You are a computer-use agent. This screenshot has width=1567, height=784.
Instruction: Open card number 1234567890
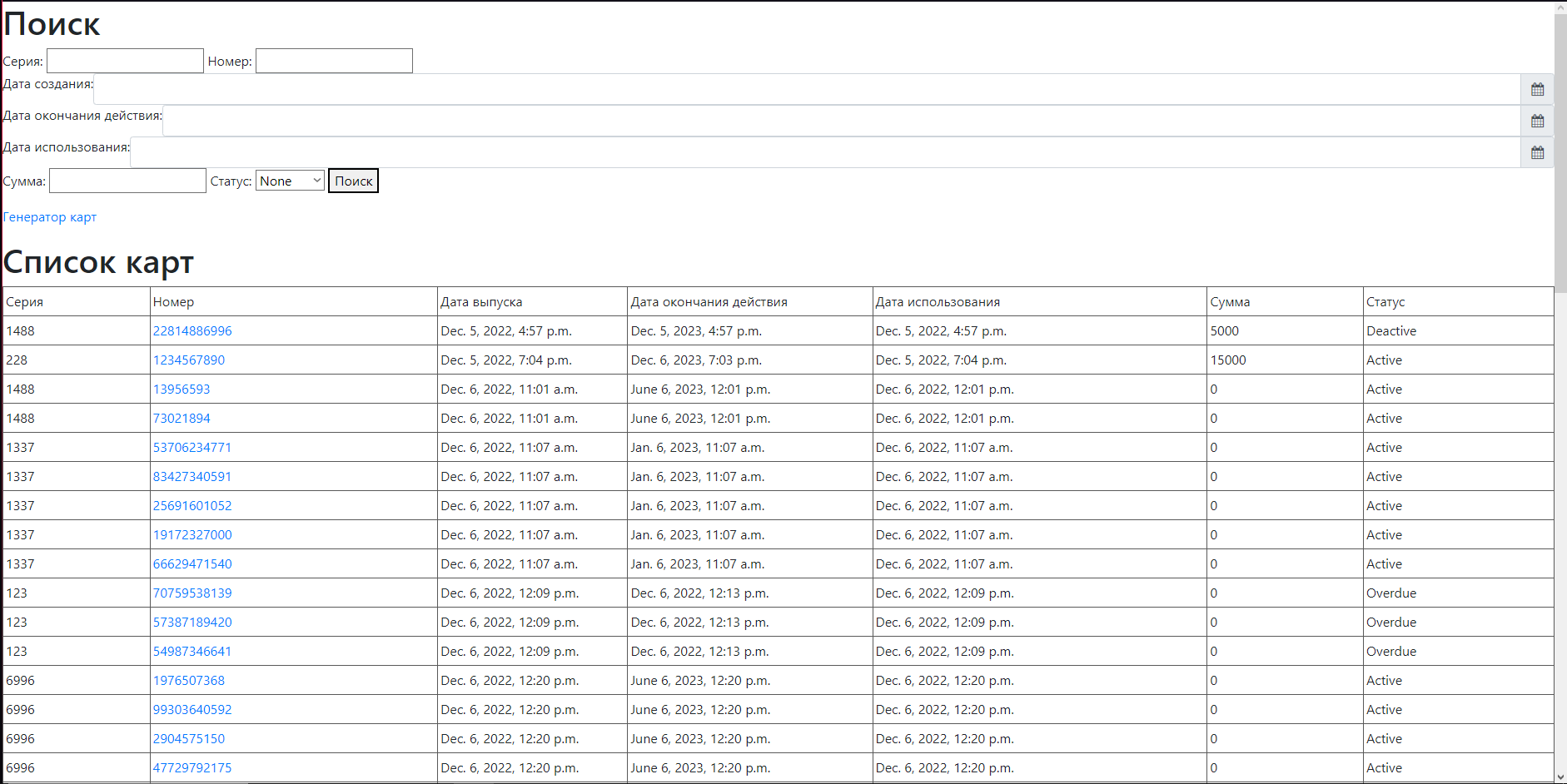tap(189, 360)
